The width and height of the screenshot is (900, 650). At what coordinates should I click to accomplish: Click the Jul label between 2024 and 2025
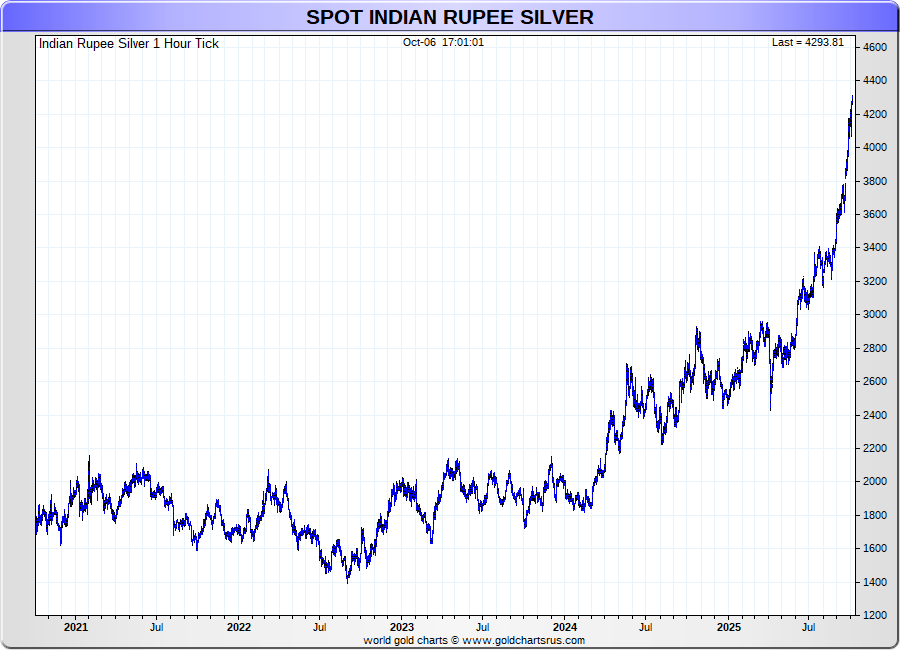(646, 628)
